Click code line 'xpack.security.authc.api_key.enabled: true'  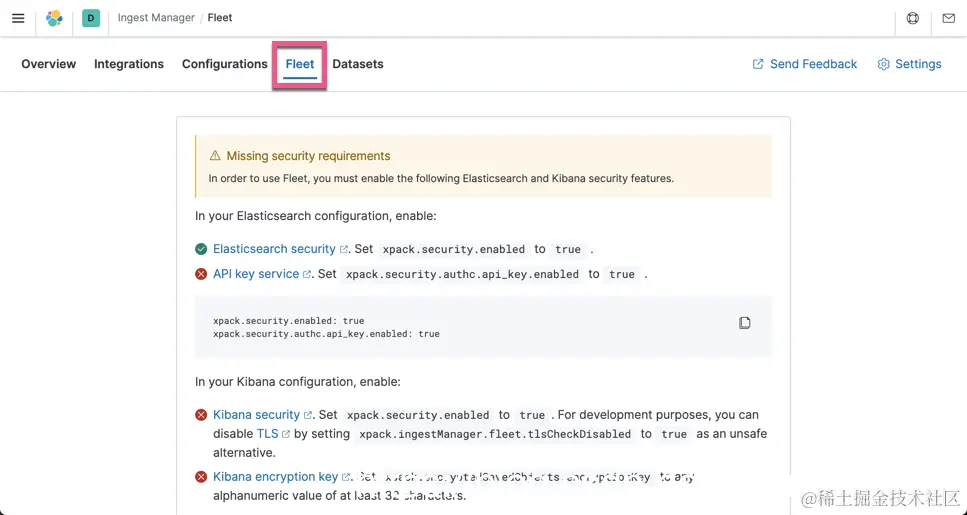326,334
